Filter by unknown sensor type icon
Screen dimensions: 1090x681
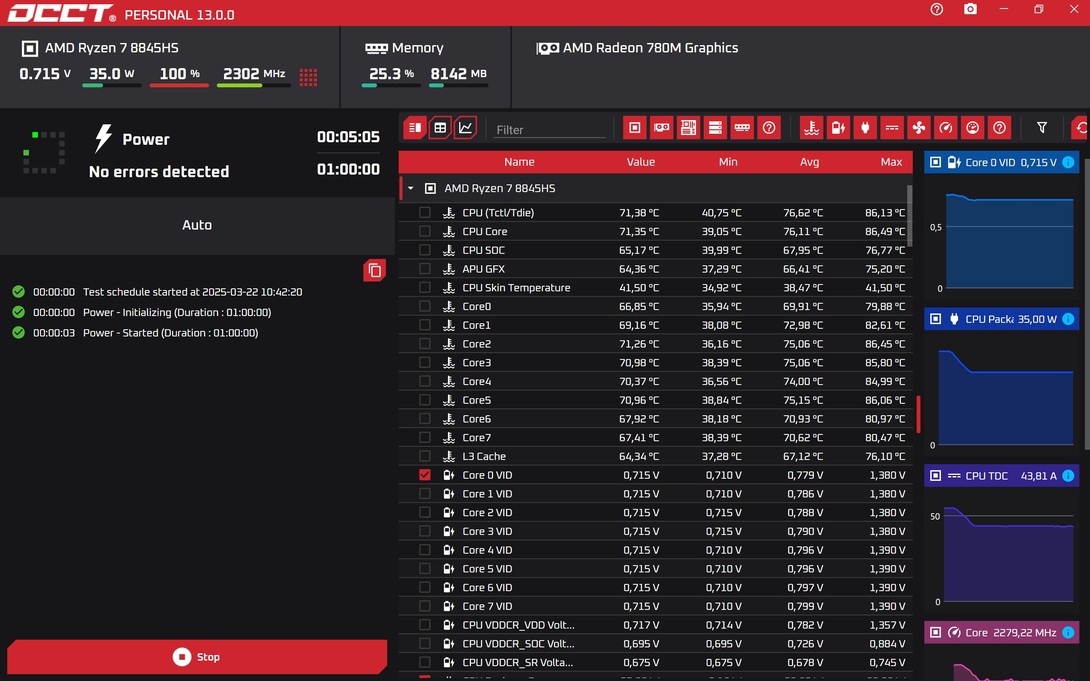[1000, 128]
